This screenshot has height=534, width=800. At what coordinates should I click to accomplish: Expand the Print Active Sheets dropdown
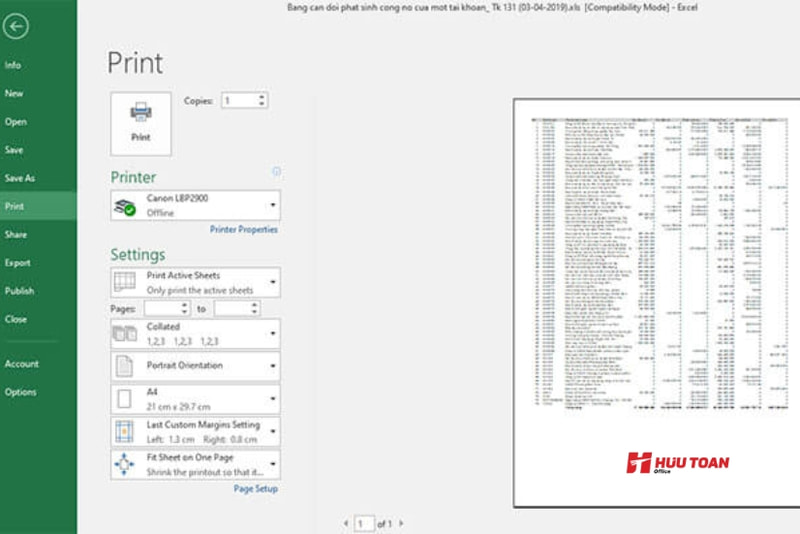coord(273,282)
